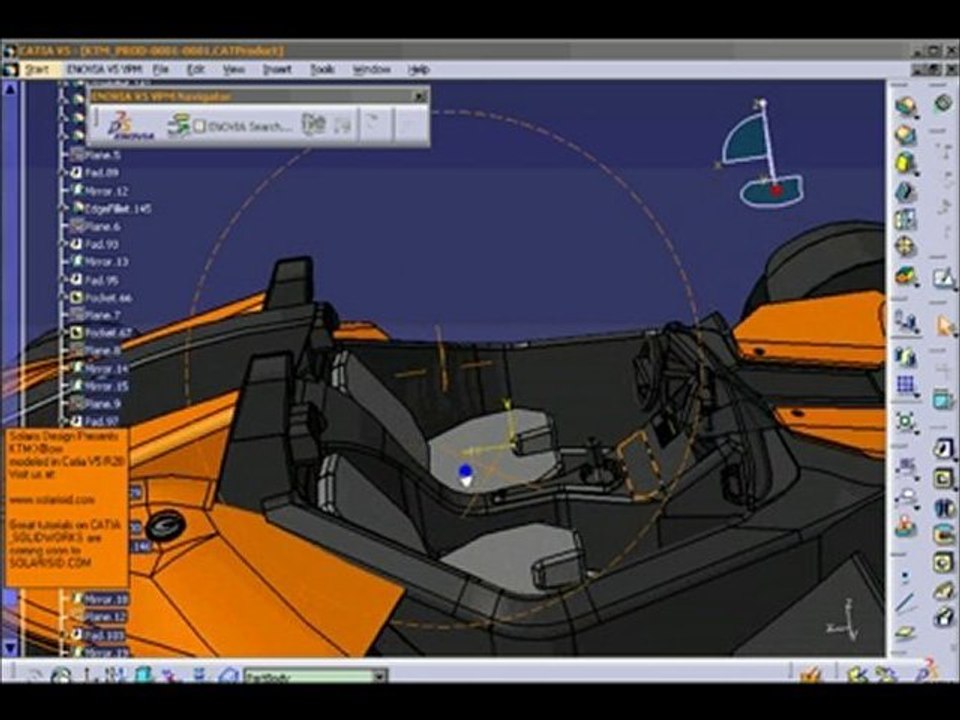
Task: Open the File menu
Action: (160, 70)
